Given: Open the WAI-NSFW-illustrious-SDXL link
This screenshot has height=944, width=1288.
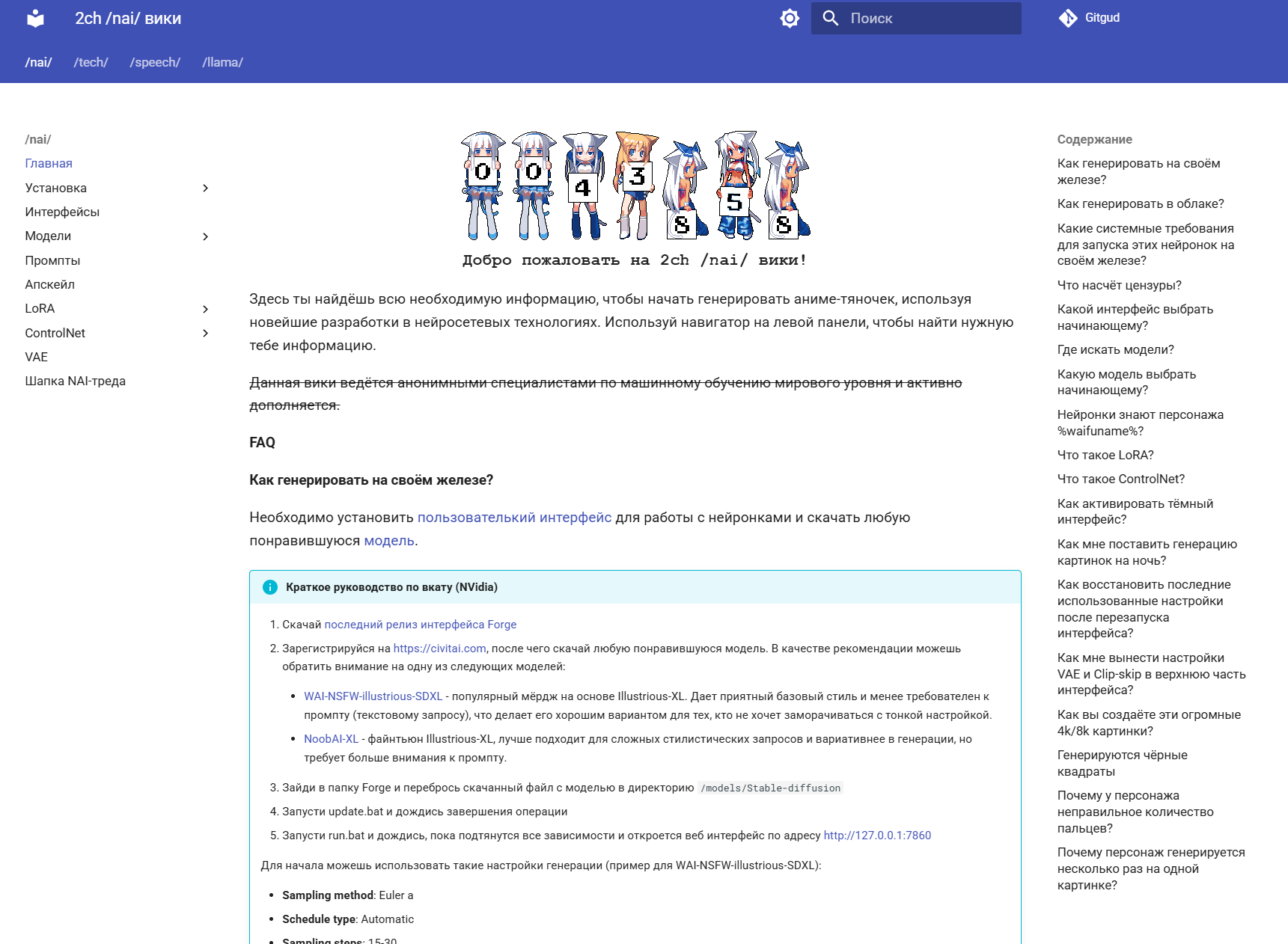Looking at the screenshot, I should pyautogui.click(x=373, y=696).
